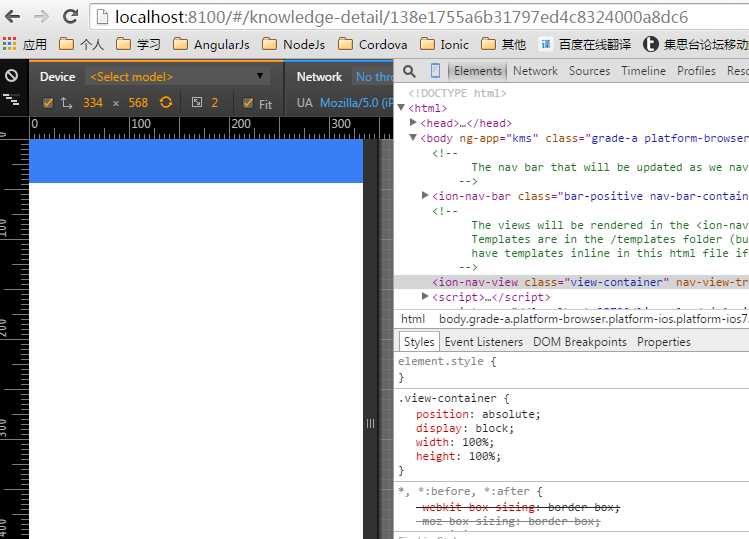Go back to the previous page
Image resolution: width=749 pixels, height=539 pixels.
click(12, 17)
